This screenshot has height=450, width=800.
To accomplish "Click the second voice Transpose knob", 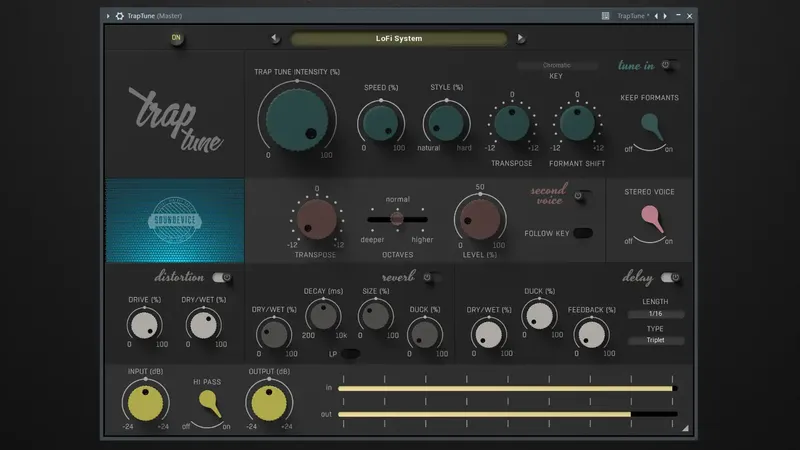I will 316,219.
